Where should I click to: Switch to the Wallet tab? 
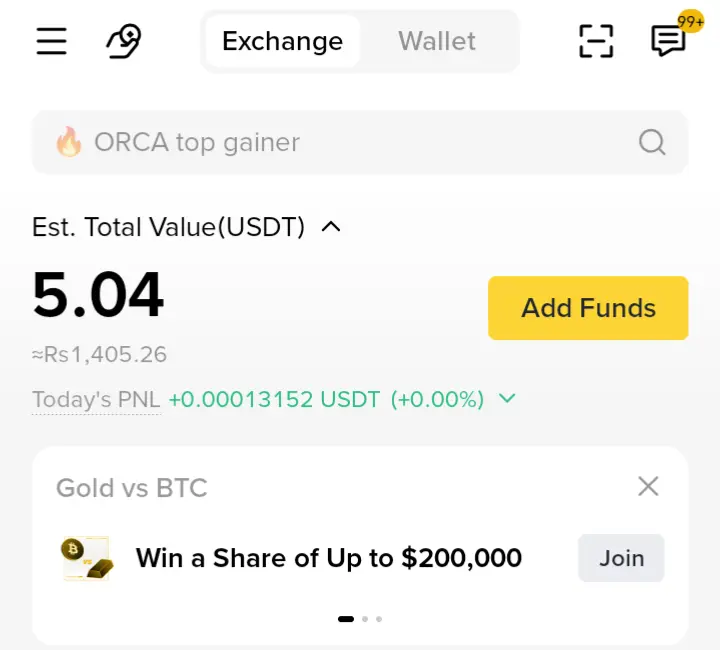coord(437,41)
